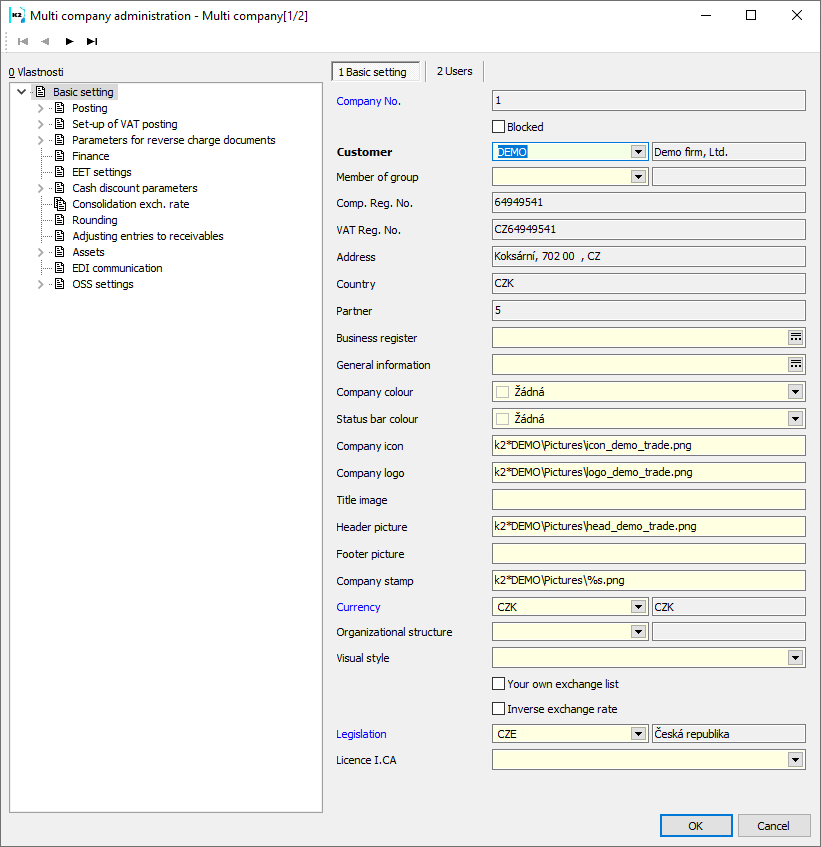
Task: Open the Legislation dropdown arrow
Action: (x=638, y=734)
